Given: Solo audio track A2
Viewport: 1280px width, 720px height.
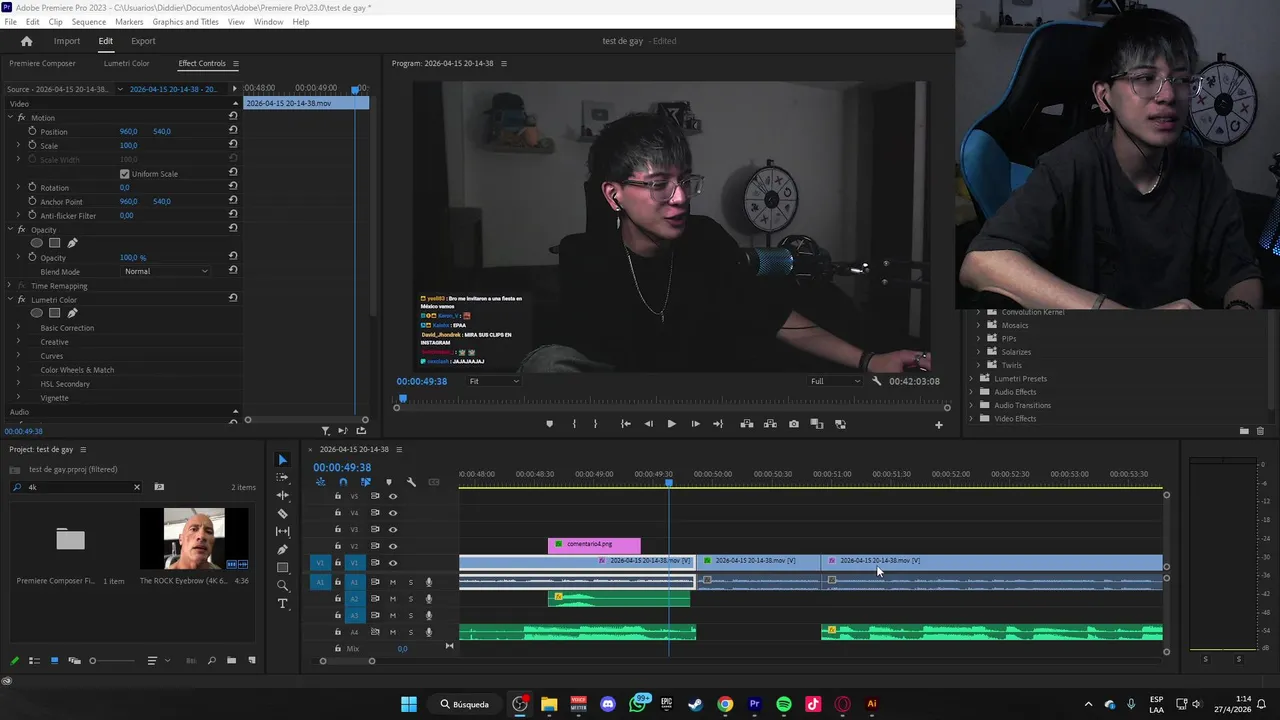Looking at the screenshot, I should pyautogui.click(x=410, y=599).
